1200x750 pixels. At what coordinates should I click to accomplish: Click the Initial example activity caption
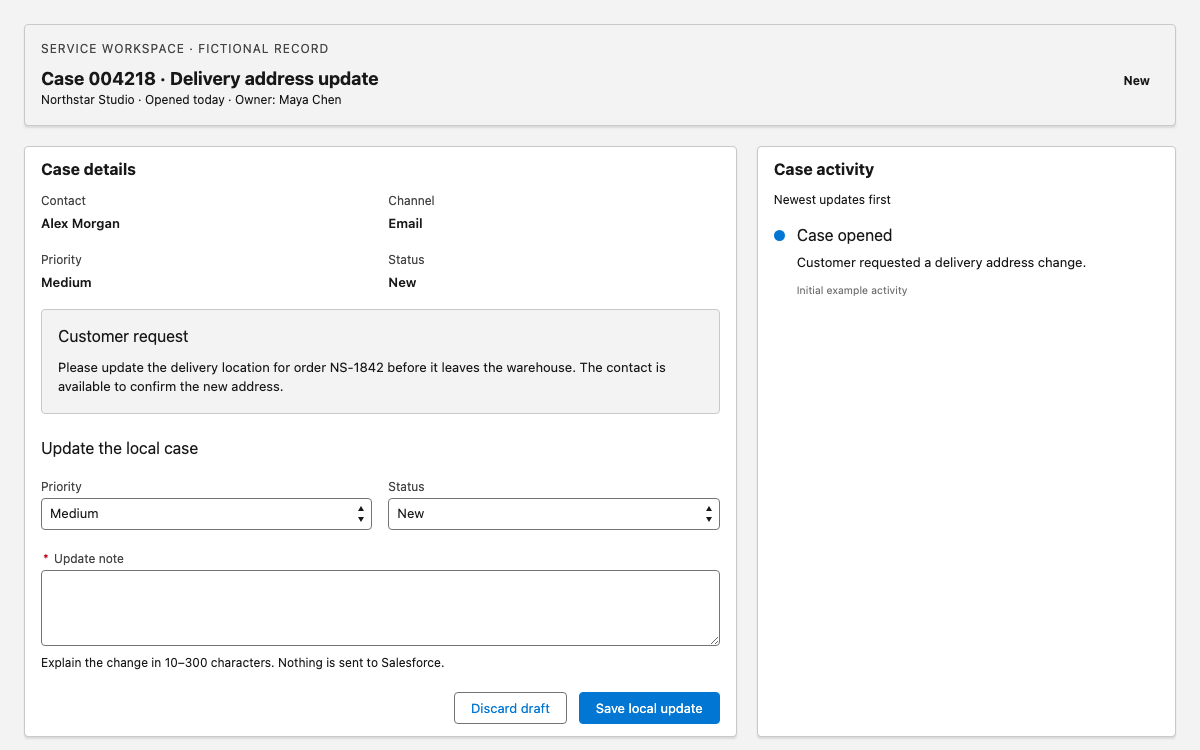[852, 291]
